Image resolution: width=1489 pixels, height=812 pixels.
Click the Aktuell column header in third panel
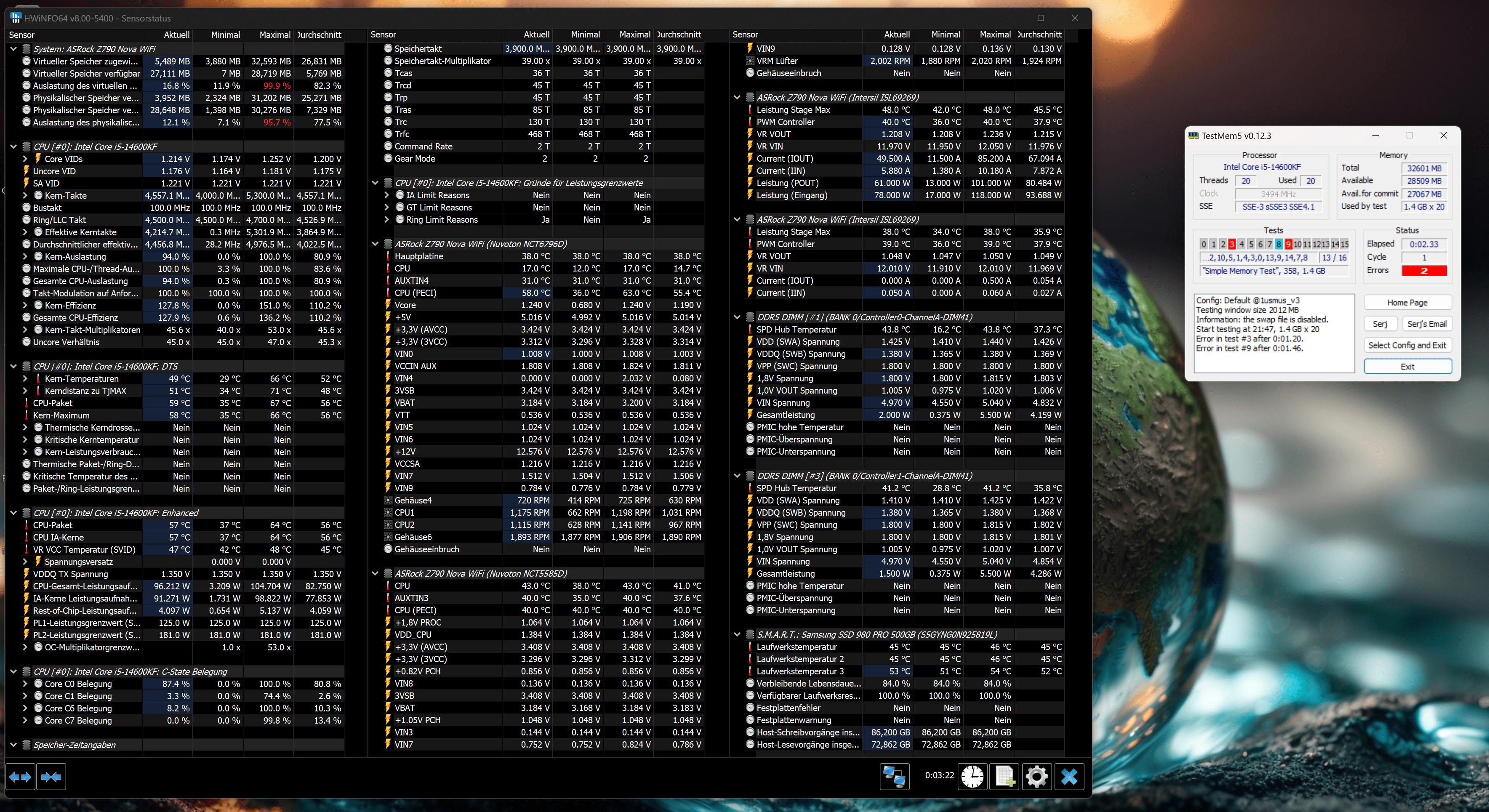pyautogui.click(x=897, y=35)
